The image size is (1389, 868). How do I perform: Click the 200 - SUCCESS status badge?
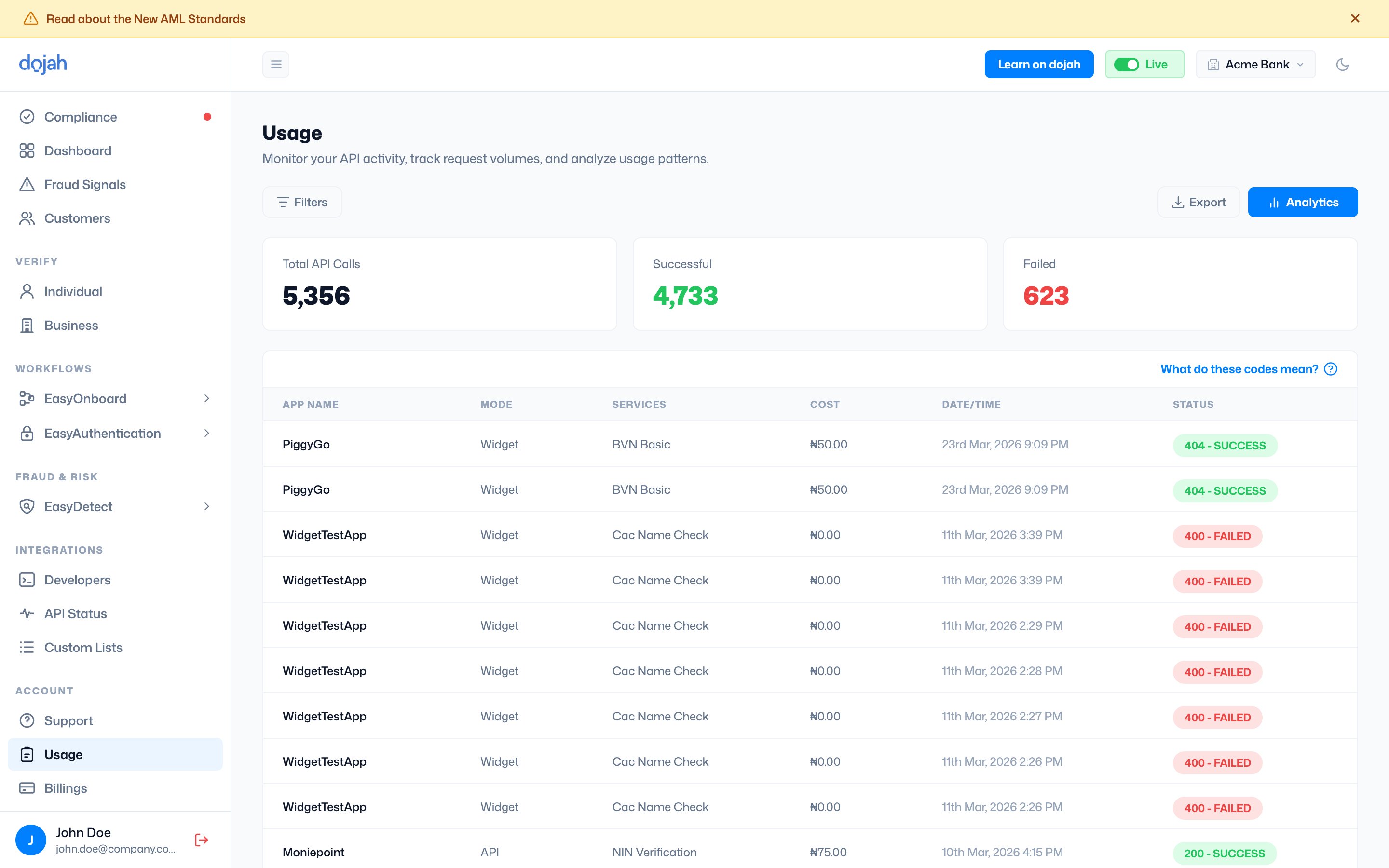1224,854
